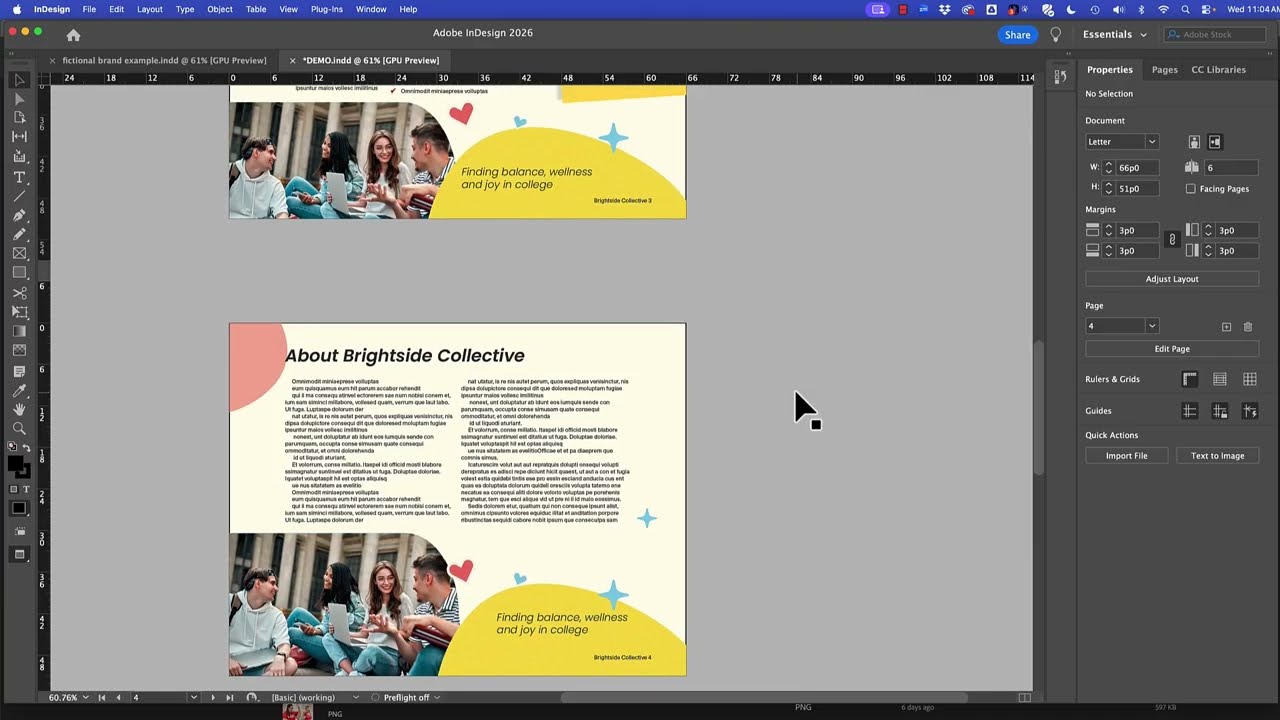Select the Type tool

point(19,177)
